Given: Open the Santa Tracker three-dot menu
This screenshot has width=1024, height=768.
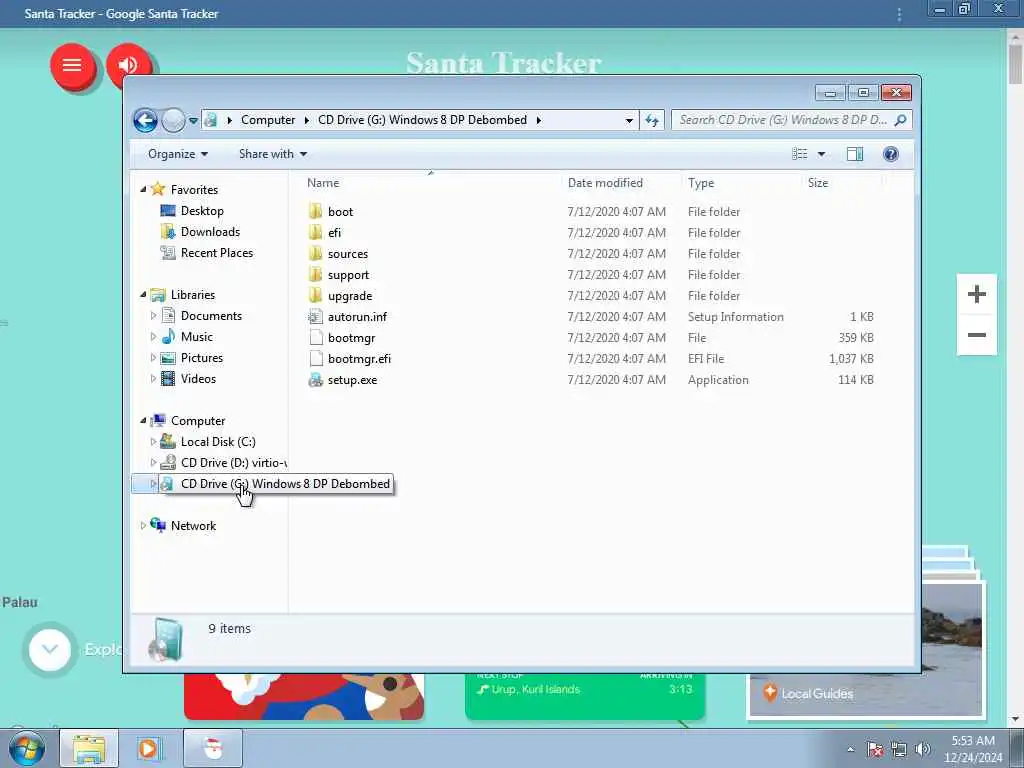Looking at the screenshot, I should 899,14.
